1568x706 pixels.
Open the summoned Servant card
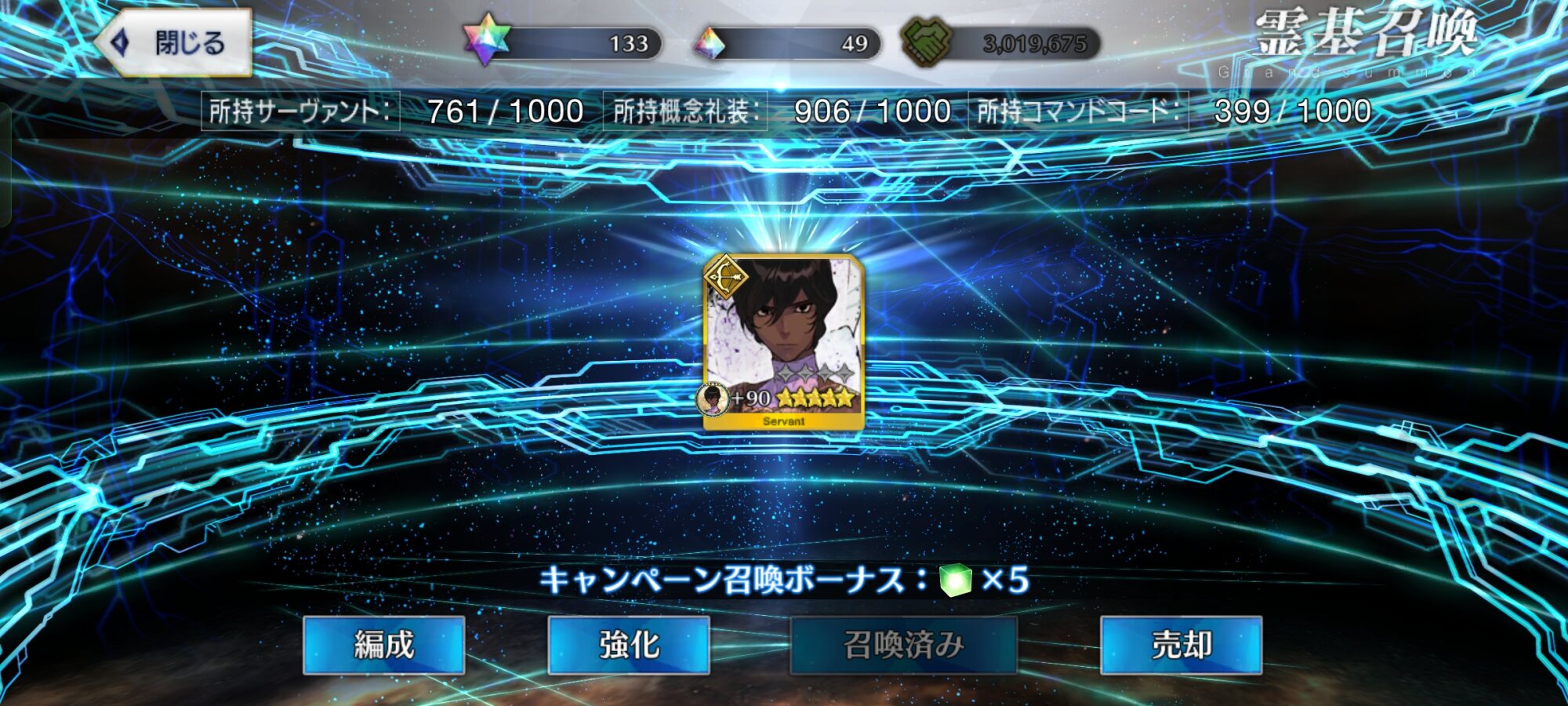coord(783,342)
